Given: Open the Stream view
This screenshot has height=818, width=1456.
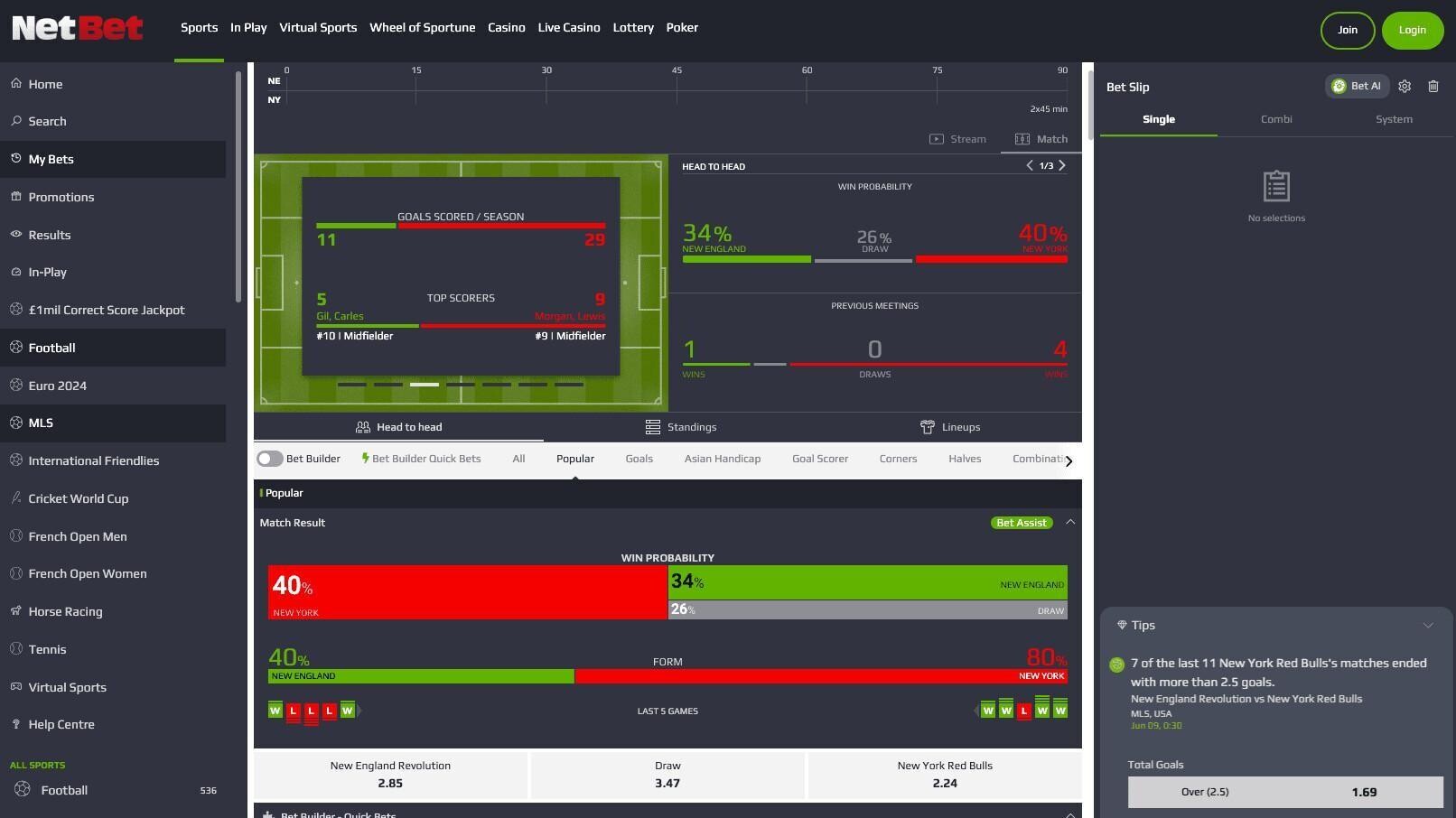Looking at the screenshot, I should pyautogui.click(x=957, y=139).
